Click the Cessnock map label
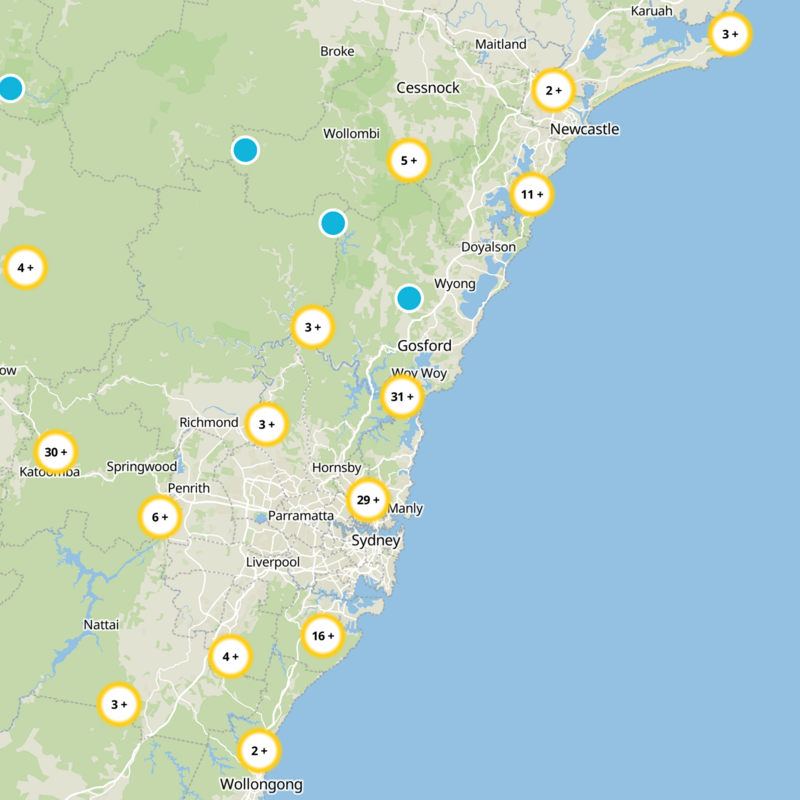 coord(428,88)
